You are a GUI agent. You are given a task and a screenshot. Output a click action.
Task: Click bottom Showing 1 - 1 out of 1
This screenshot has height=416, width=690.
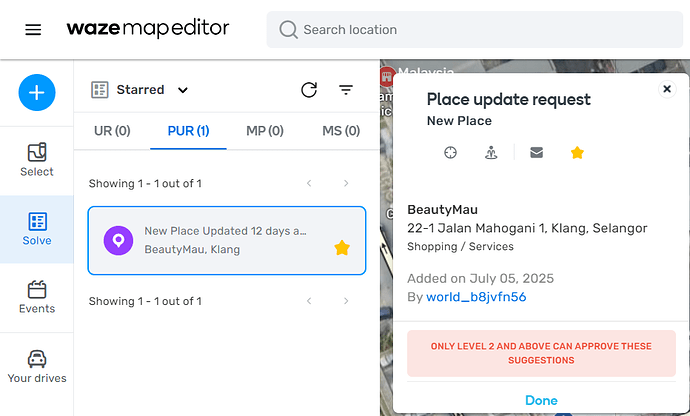145,301
